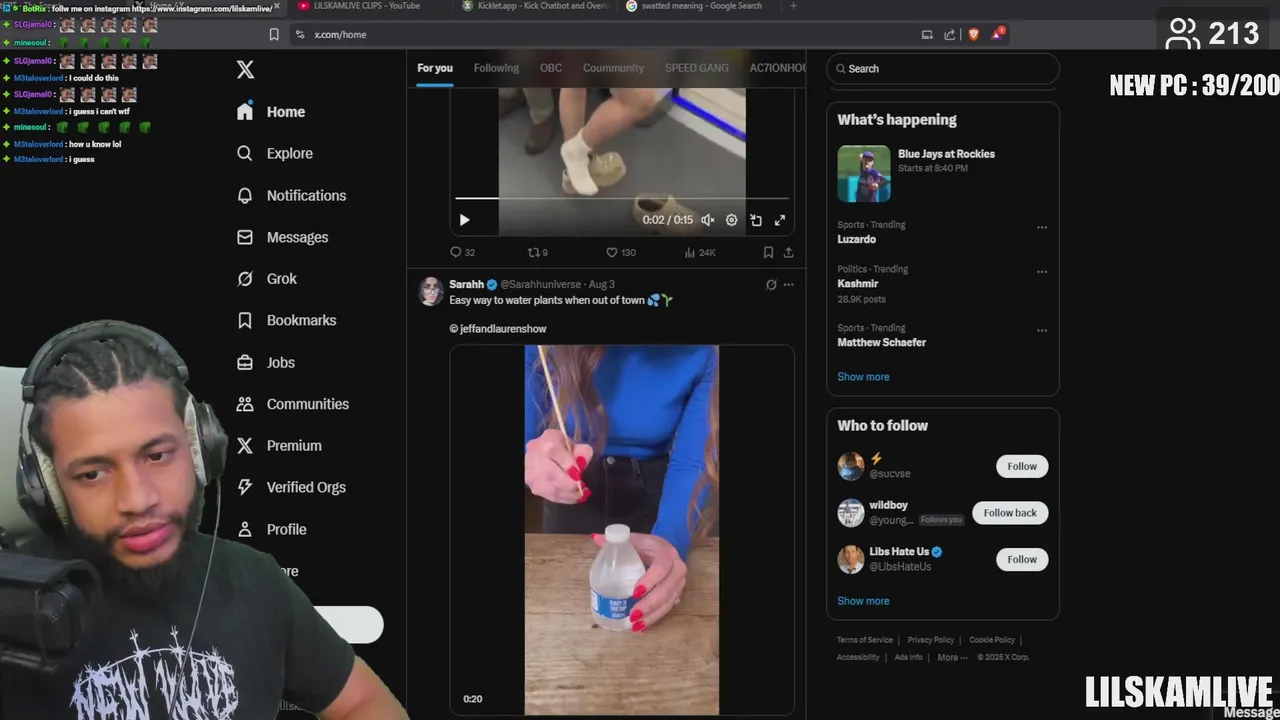This screenshot has width=1280, height=720.
Task: Click the Profile person icon
Action: [x=245, y=529]
